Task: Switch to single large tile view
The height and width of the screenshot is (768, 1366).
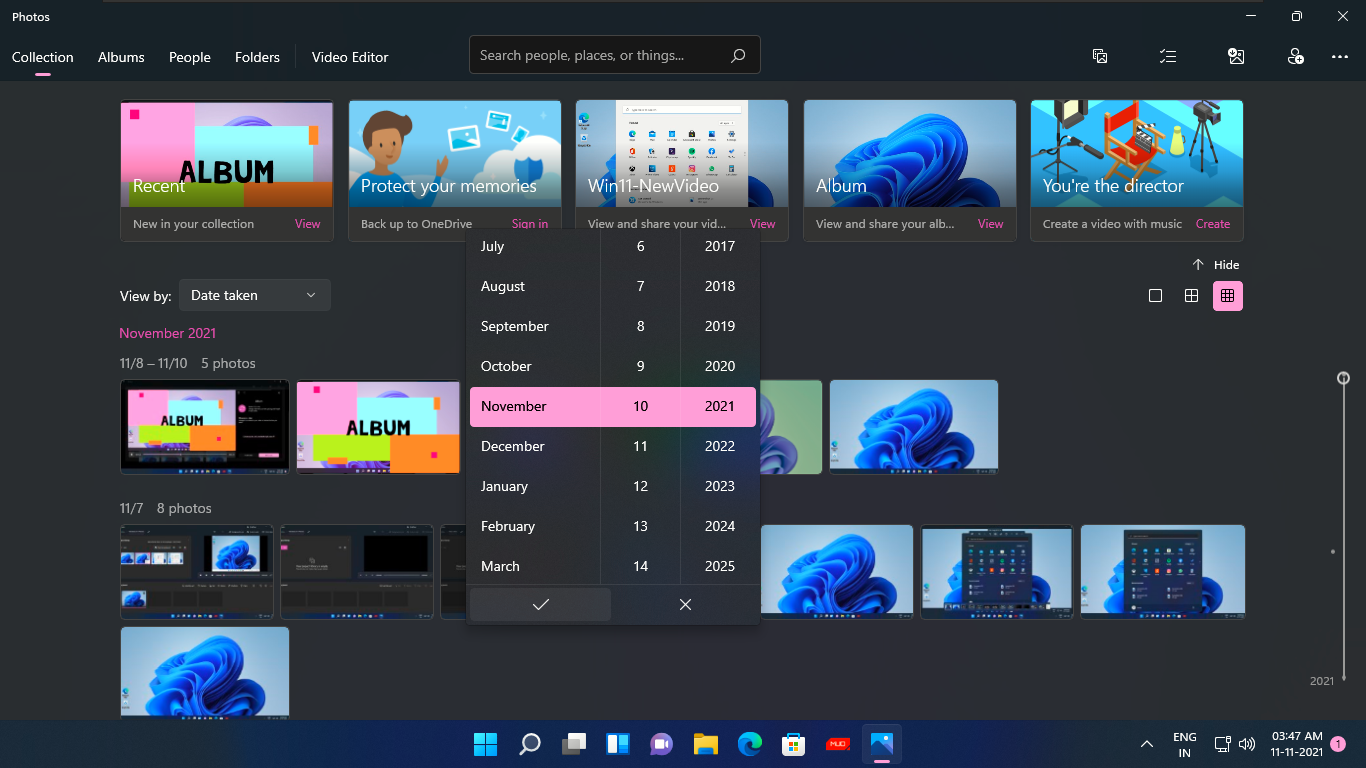Action: pos(1155,296)
